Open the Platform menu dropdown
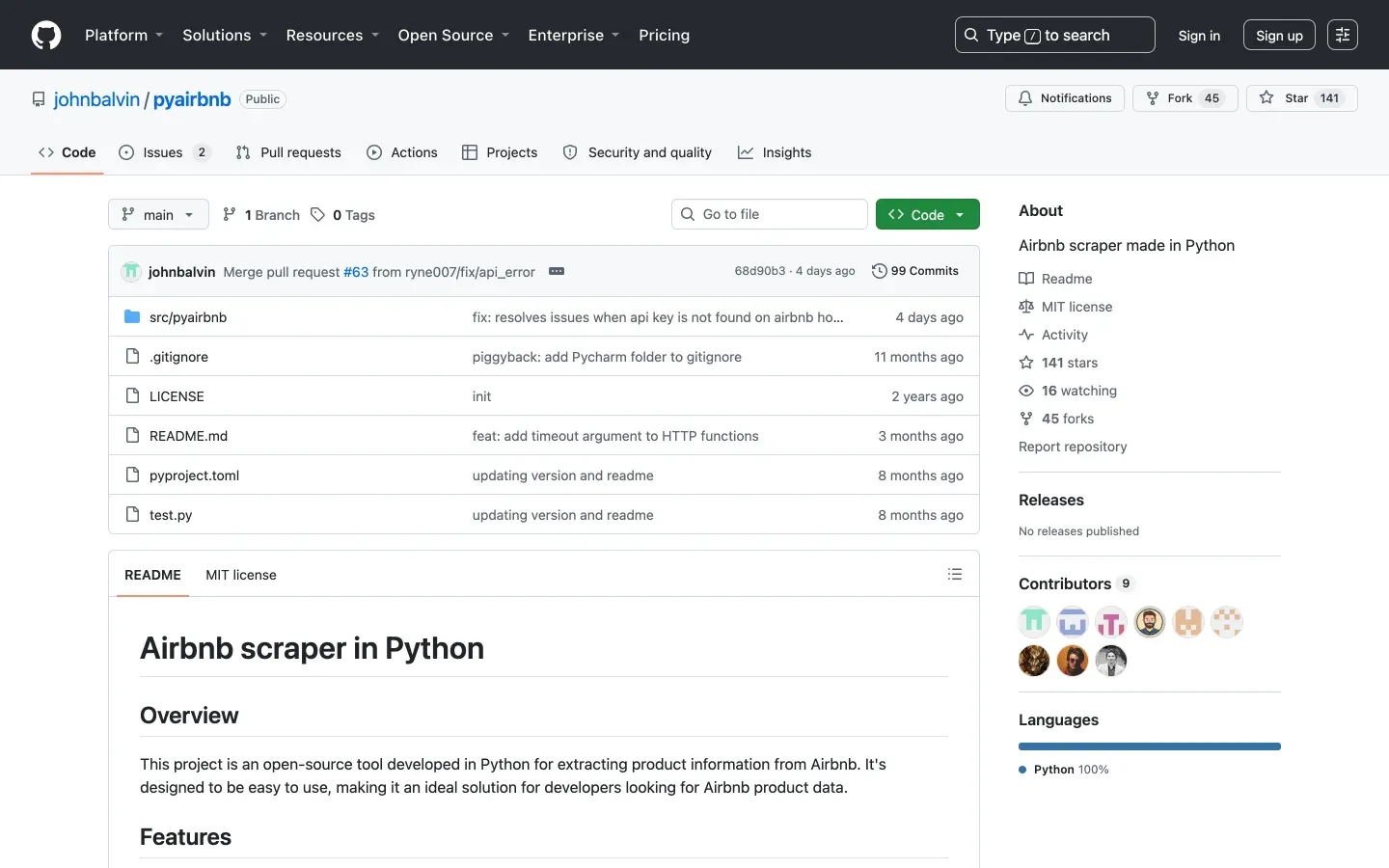The image size is (1389, 868). pyautogui.click(x=124, y=35)
